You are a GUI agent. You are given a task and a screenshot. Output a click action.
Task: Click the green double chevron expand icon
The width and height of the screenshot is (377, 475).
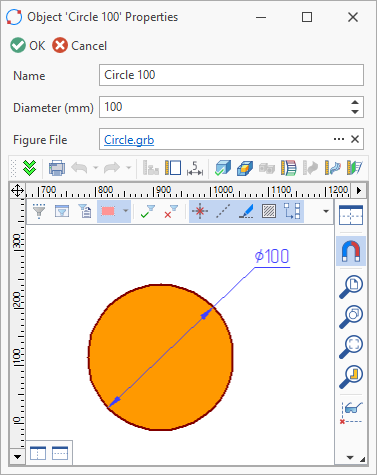pyautogui.click(x=29, y=168)
